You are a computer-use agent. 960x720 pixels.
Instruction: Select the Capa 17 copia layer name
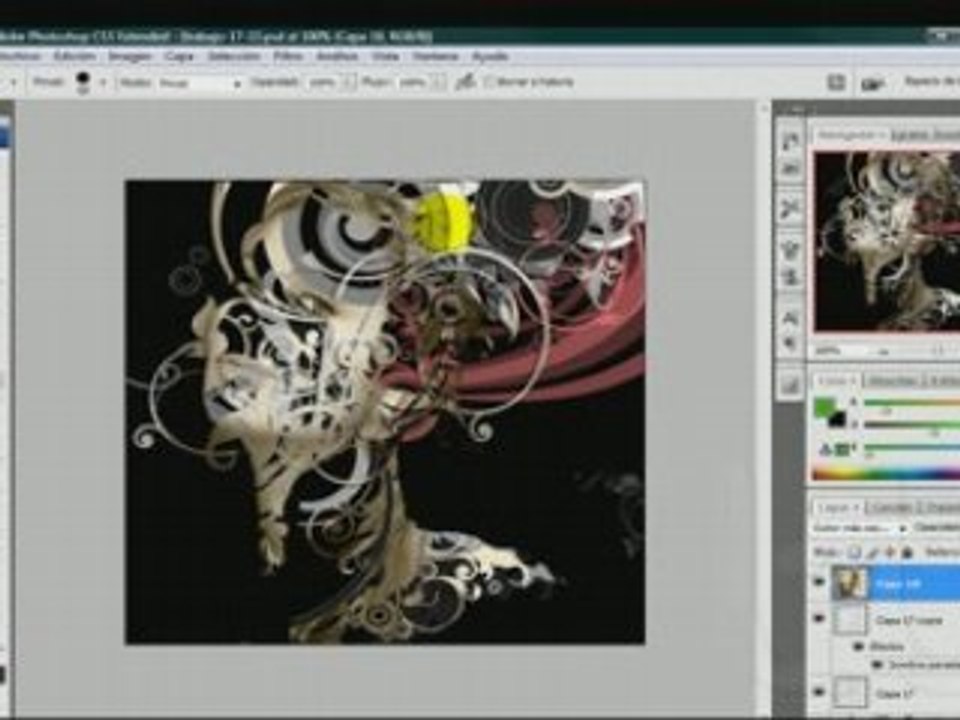[909, 620]
